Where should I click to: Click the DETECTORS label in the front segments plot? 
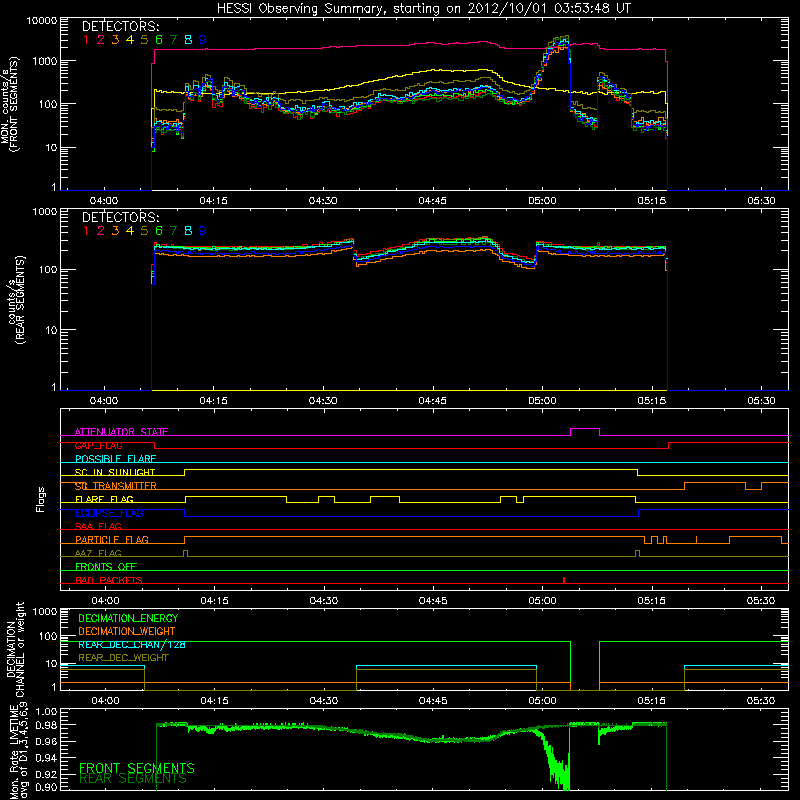click(x=121, y=27)
